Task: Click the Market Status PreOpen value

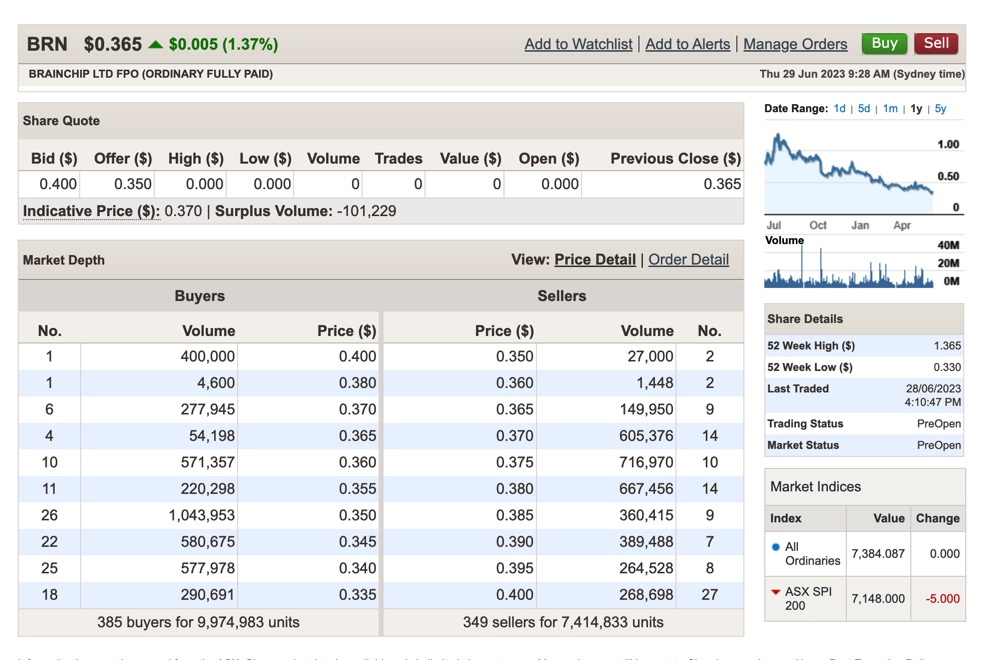Action: [939, 445]
